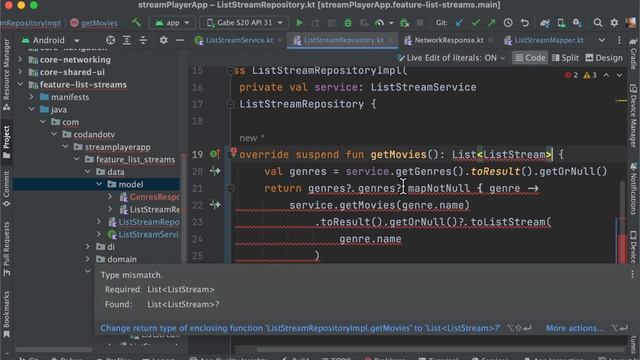
Task: Expand the domain folder
Action: (88, 259)
